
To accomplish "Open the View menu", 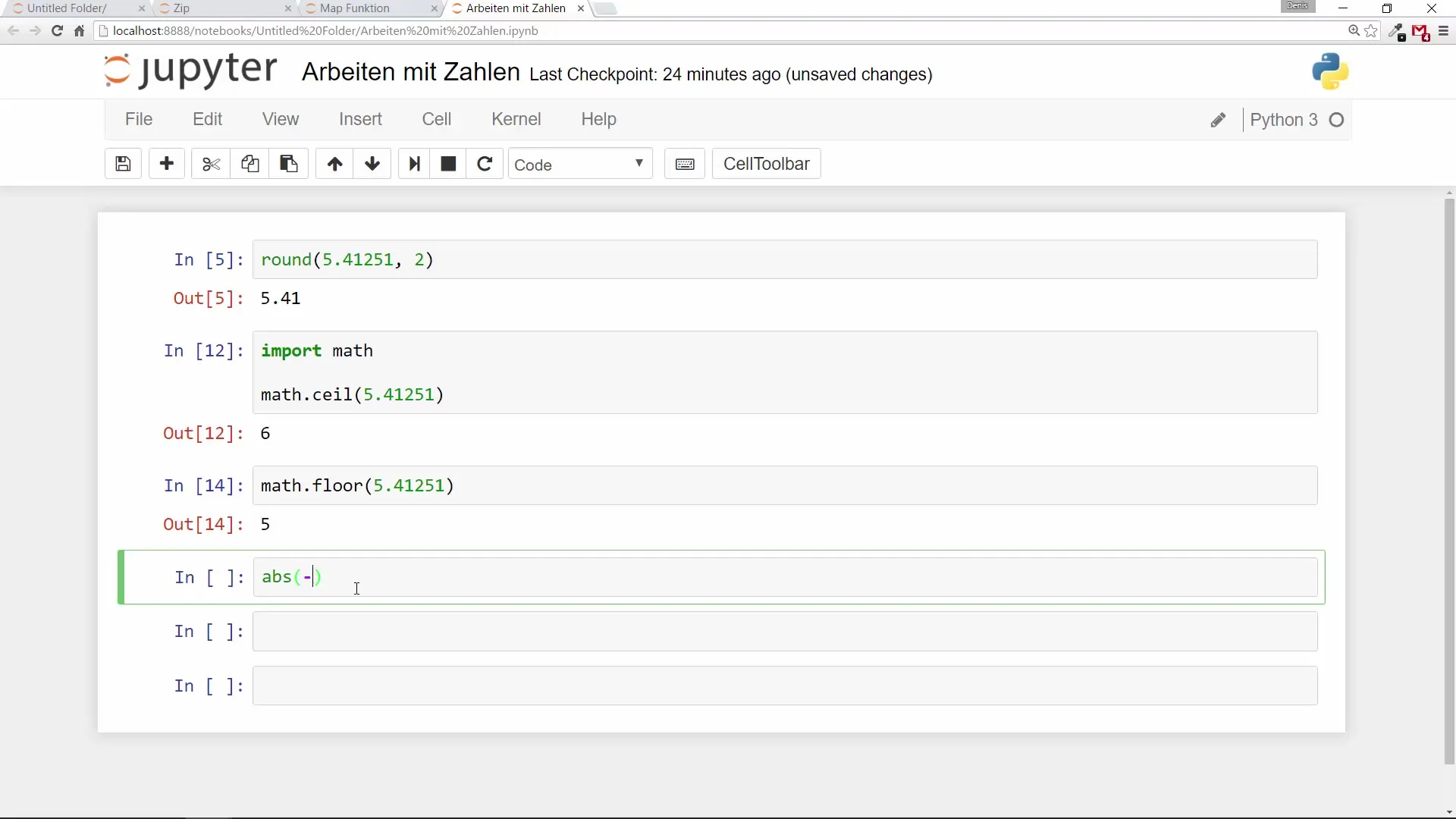I will (x=281, y=119).
